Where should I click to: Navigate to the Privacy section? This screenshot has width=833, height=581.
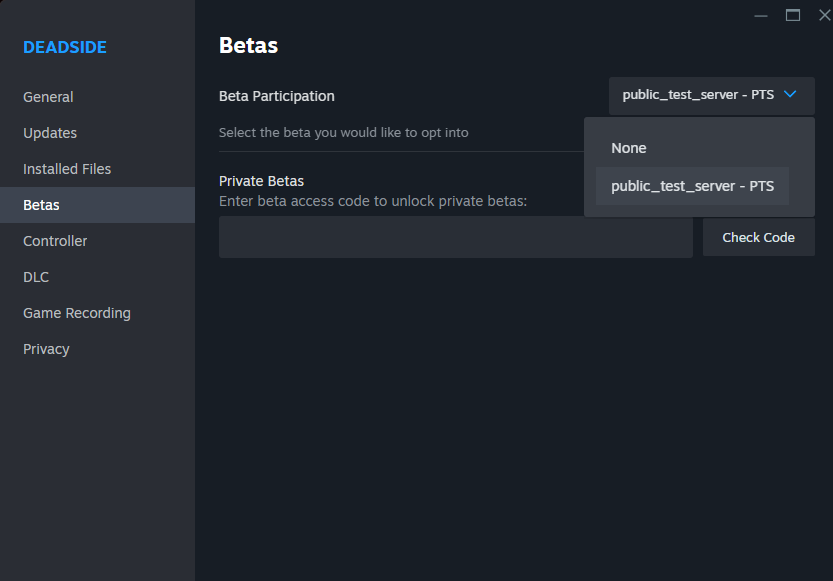46,349
